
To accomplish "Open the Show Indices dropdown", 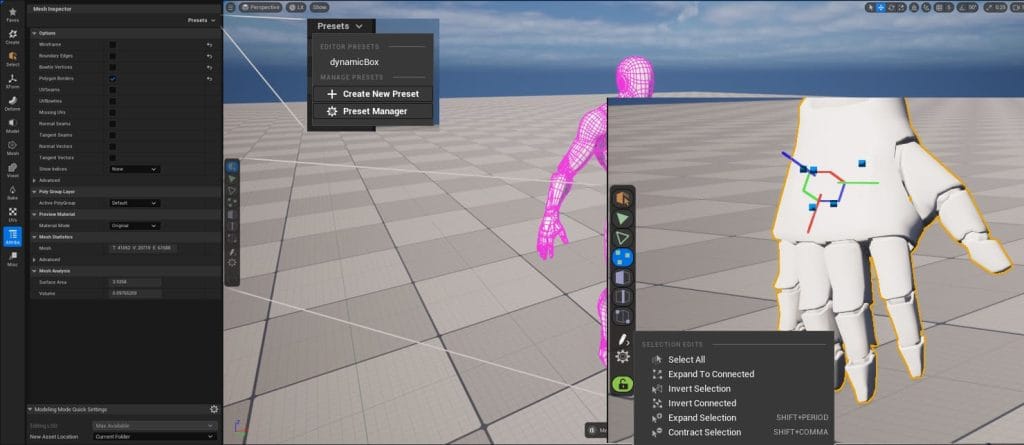I will coord(134,169).
